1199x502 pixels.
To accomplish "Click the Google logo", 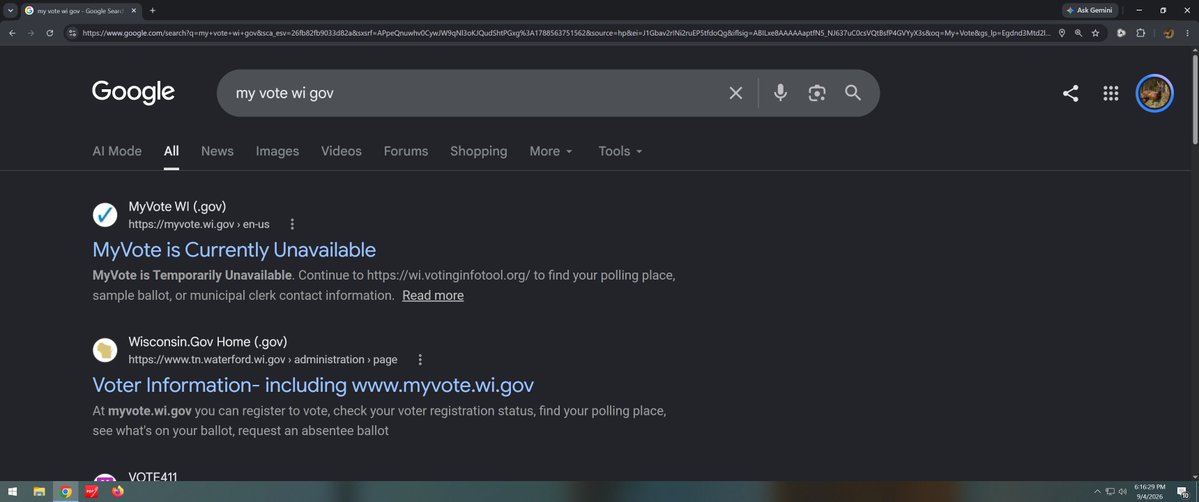I will (134, 93).
